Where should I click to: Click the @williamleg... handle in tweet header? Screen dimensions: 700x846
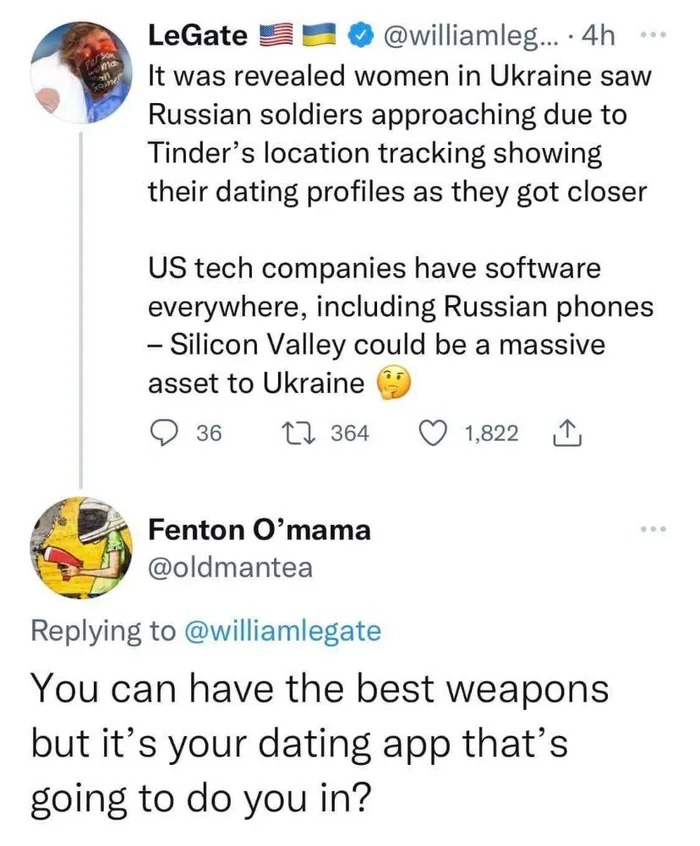tap(466, 36)
